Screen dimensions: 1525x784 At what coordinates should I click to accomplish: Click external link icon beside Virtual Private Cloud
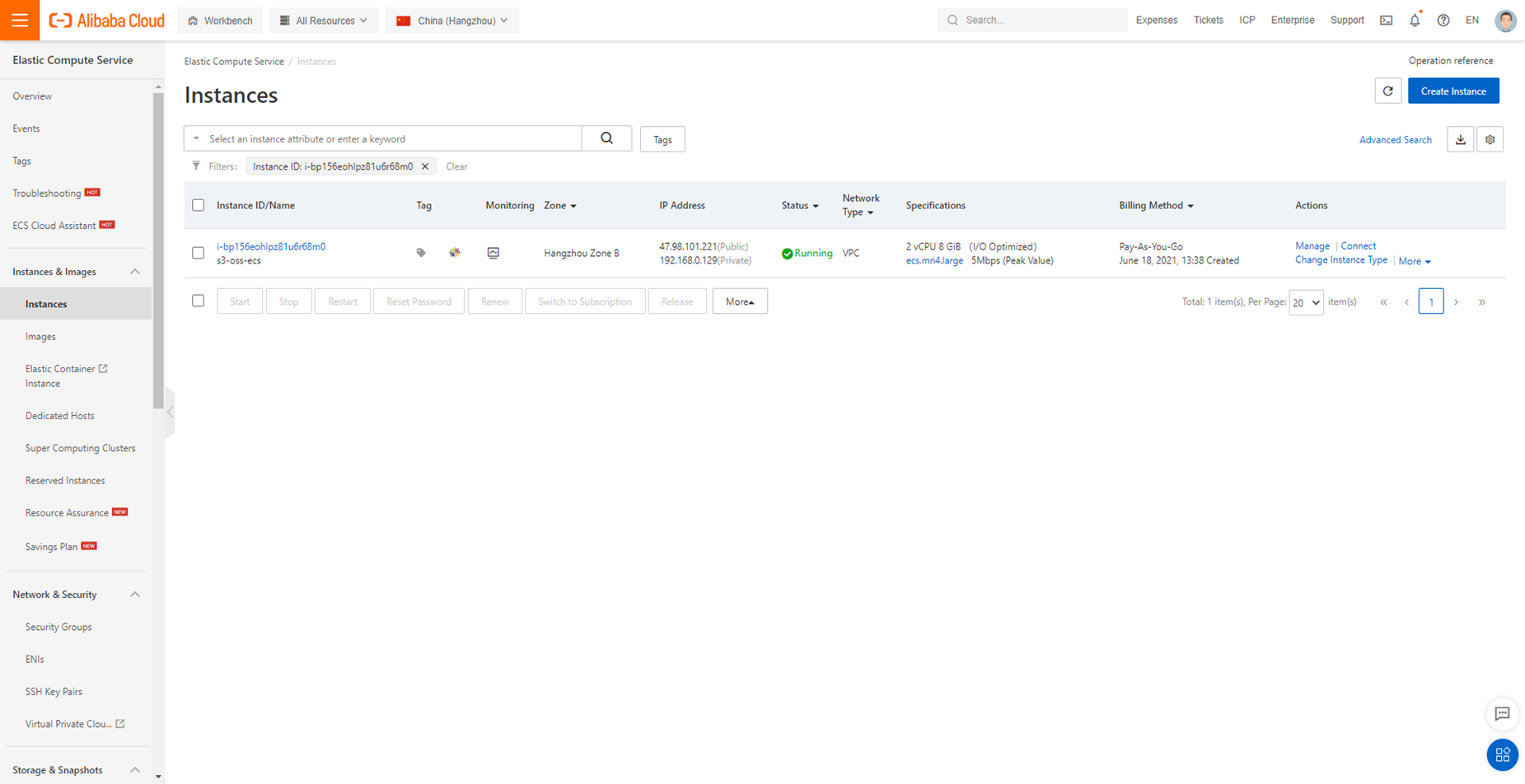point(120,724)
